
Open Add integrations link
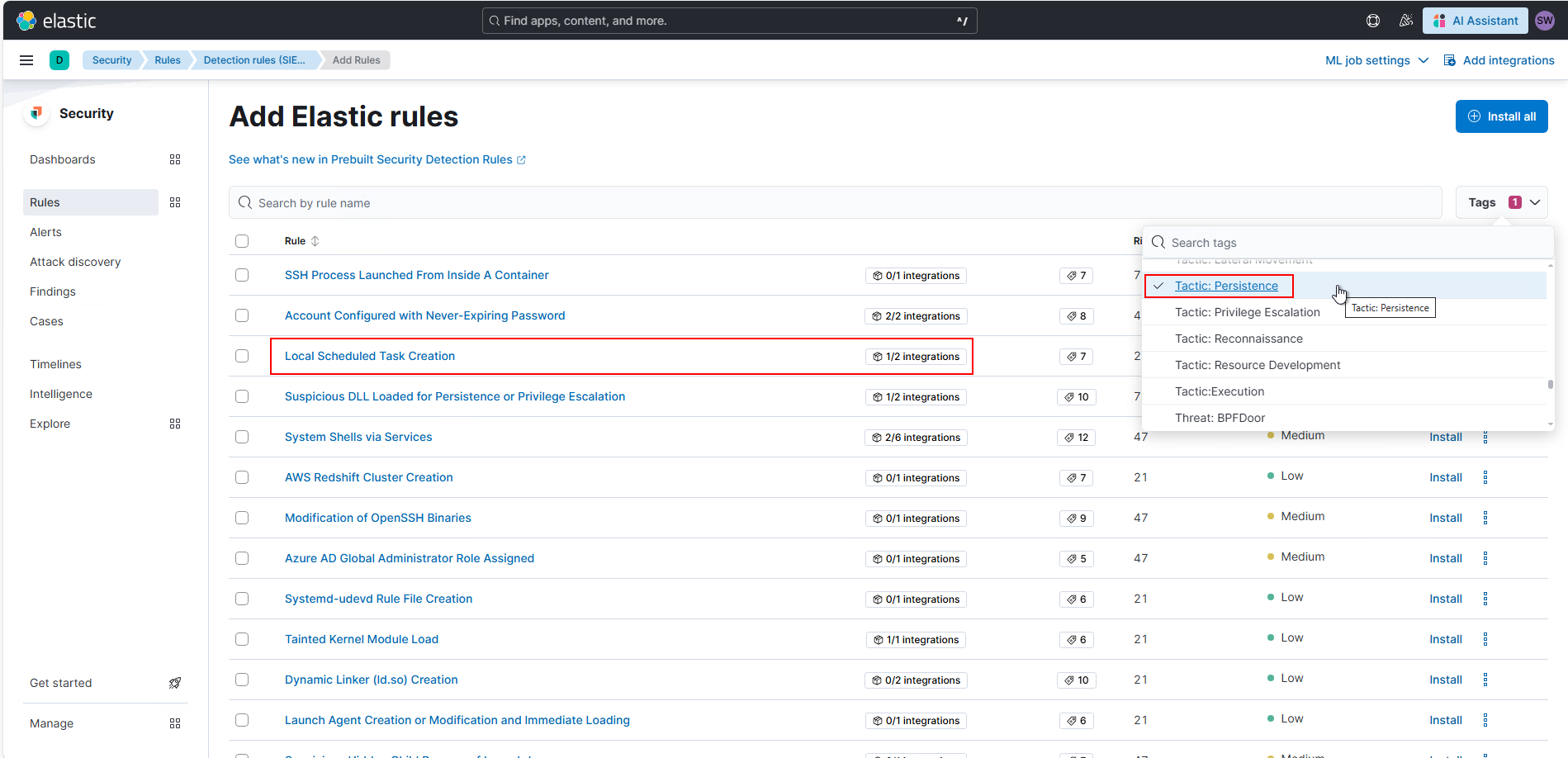(1499, 60)
